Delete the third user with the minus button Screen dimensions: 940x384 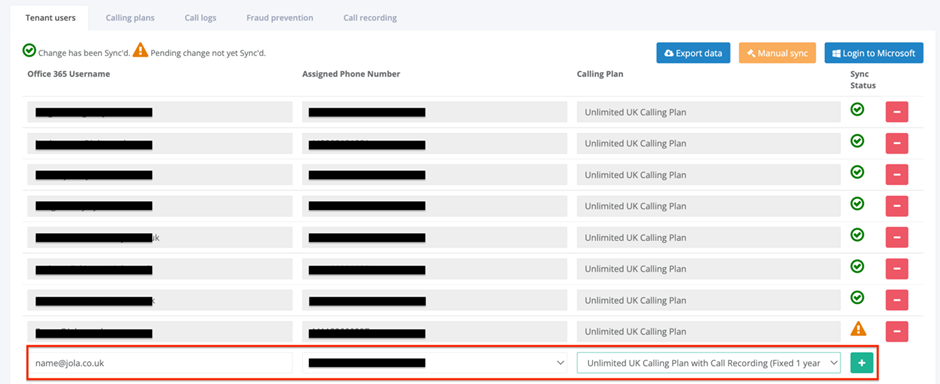[897, 174]
